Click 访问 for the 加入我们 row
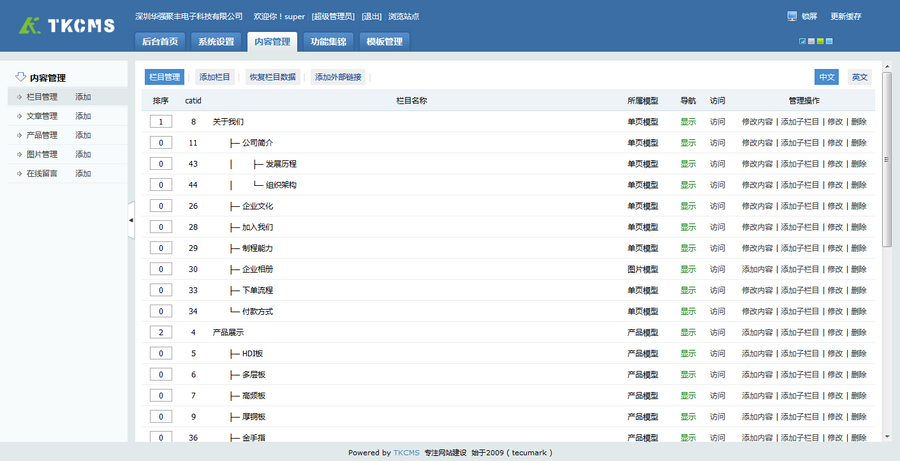 [717, 227]
